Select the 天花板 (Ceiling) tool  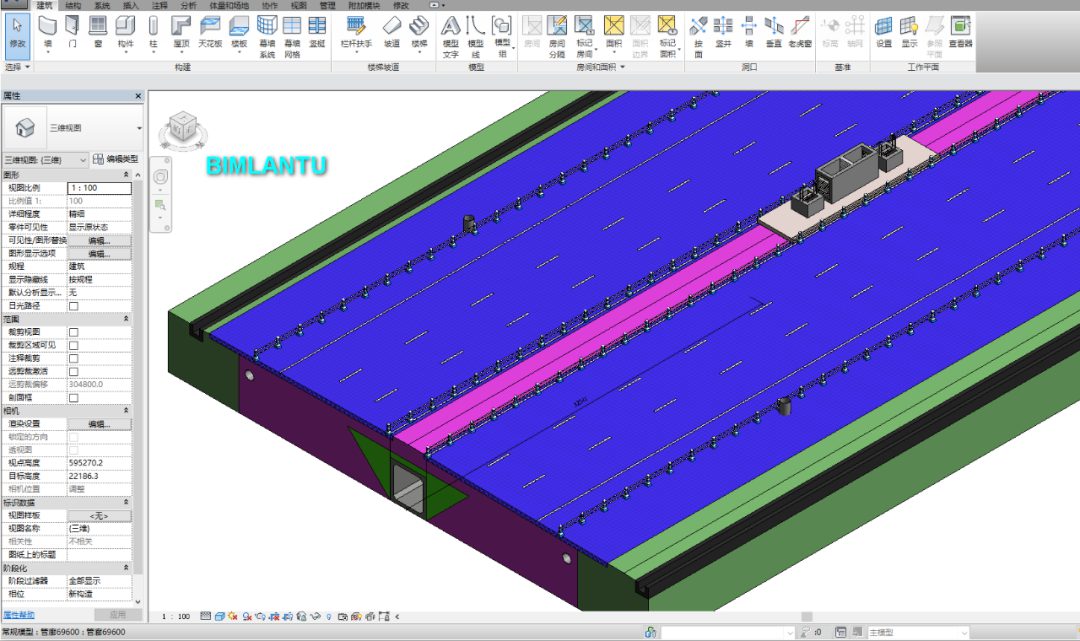210,32
